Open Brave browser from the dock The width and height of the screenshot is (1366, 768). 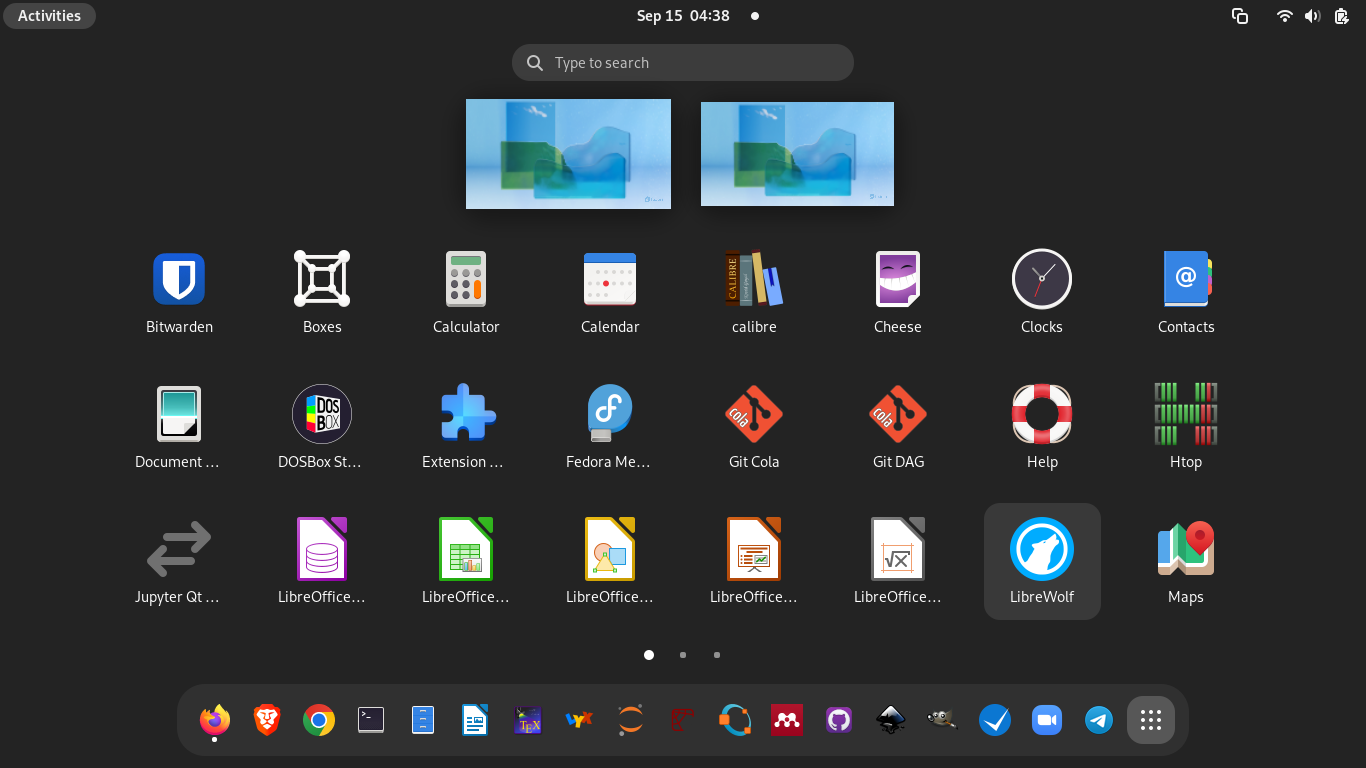pyautogui.click(x=267, y=720)
